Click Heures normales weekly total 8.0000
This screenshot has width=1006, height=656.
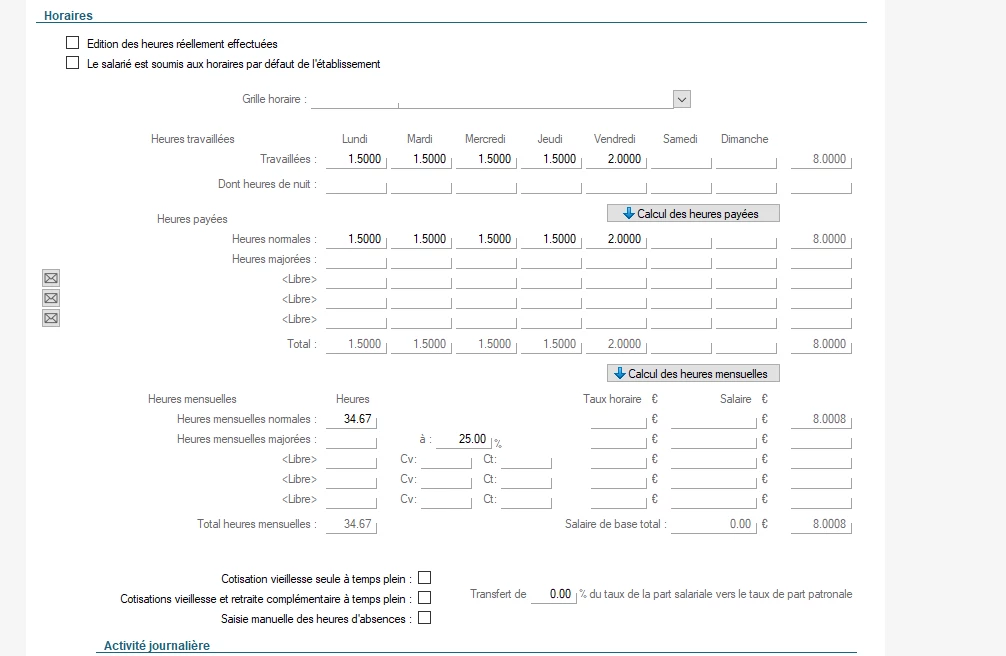pos(821,239)
